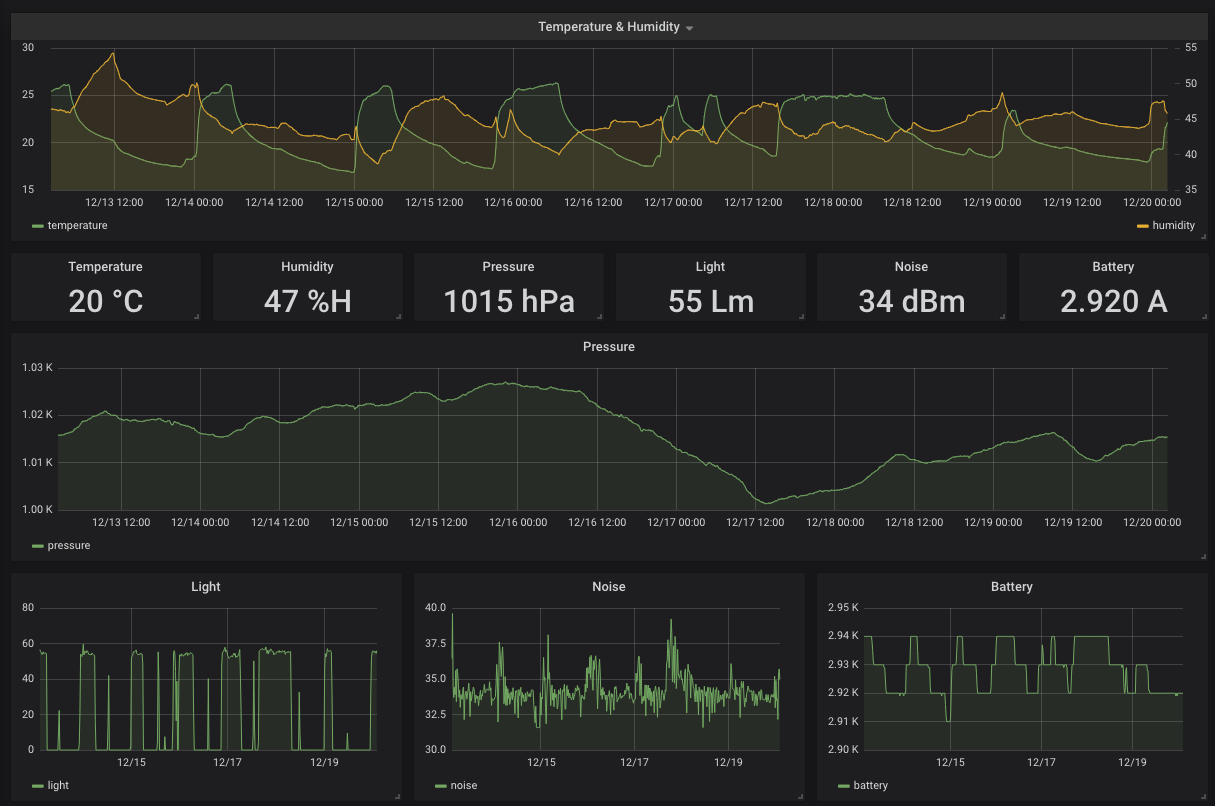Open the Light graph panel title menu
The image size is (1215, 806).
coord(205,587)
